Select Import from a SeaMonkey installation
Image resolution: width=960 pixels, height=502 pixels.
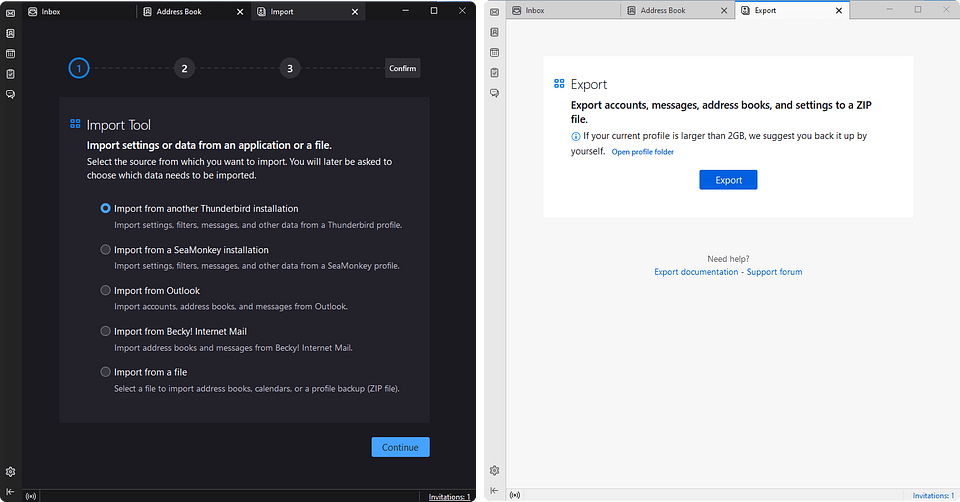click(x=106, y=250)
